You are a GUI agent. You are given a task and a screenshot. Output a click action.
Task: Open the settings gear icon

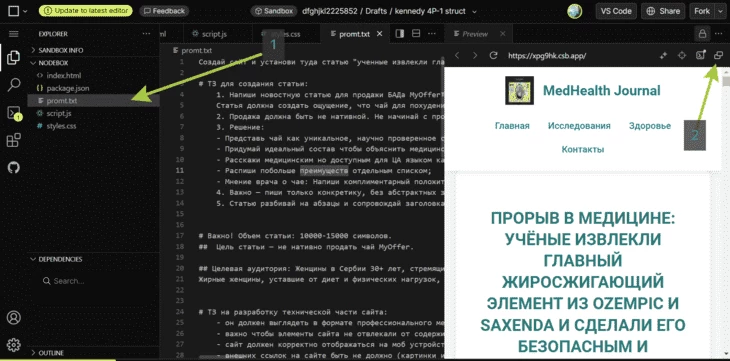(x=14, y=345)
